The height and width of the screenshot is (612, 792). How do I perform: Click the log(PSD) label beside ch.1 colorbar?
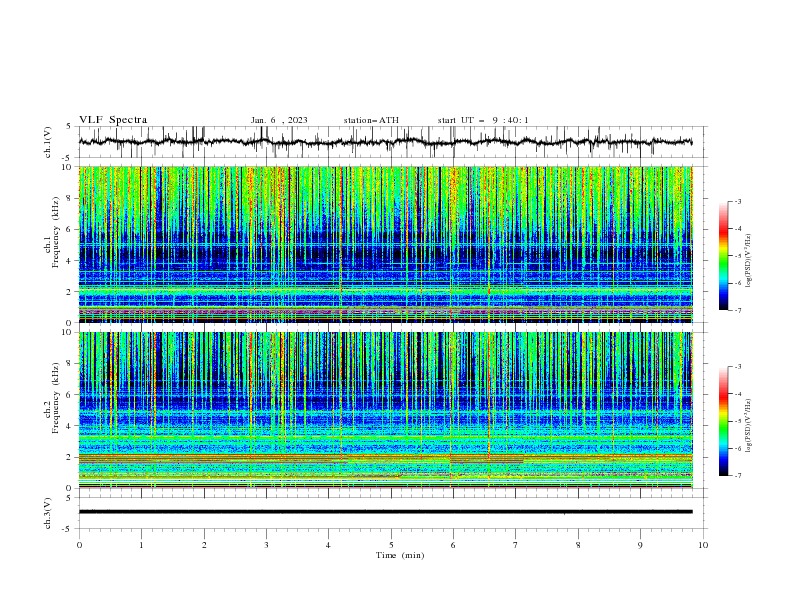tap(749, 261)
